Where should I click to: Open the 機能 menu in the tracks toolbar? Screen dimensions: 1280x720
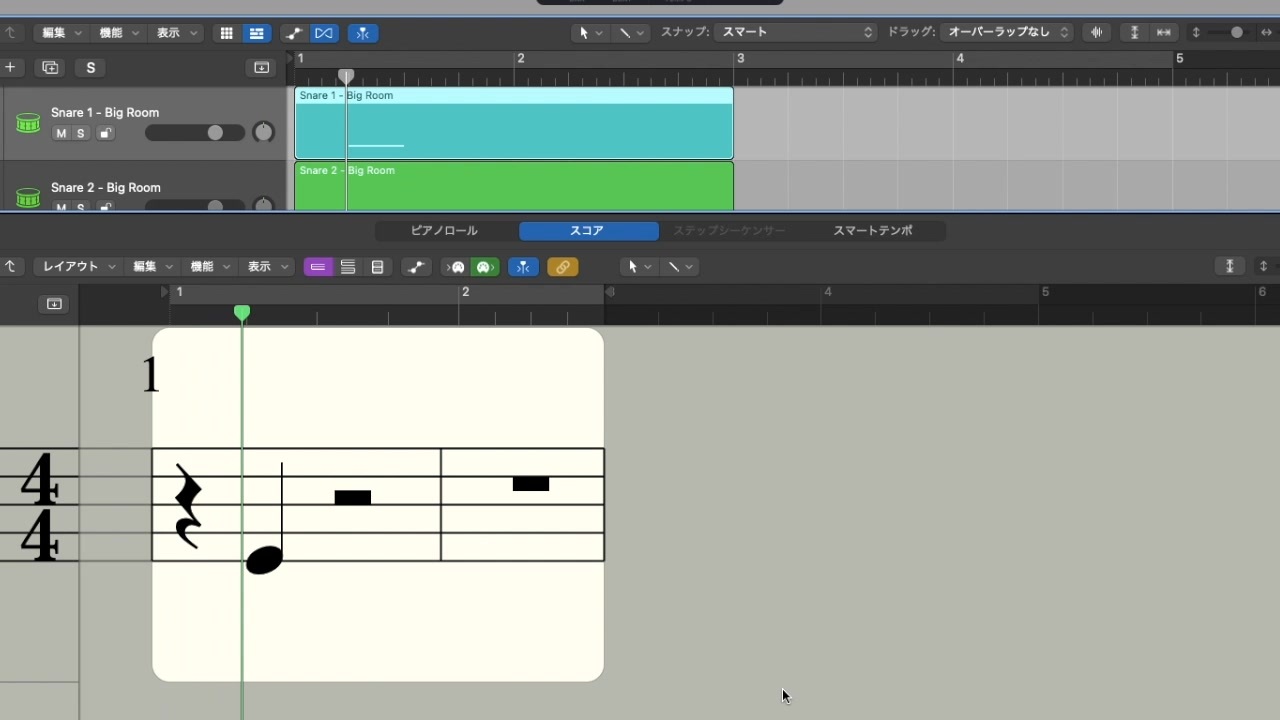point(119,33)
